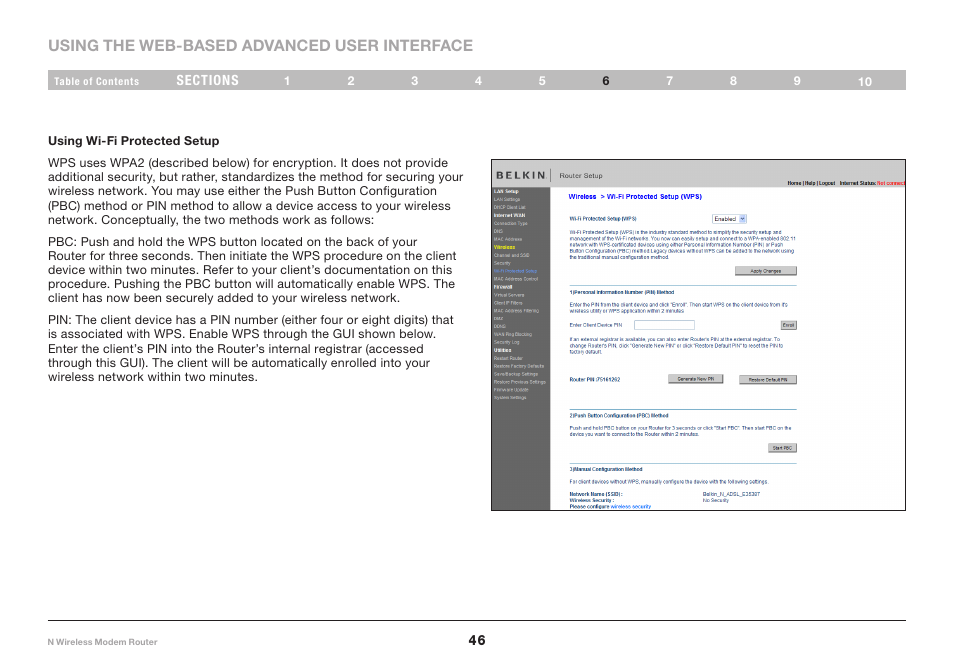Open Firmware Update in the sidebar
Image resolution: width=954 pixels, height=668 pixels.
point(511,390)
